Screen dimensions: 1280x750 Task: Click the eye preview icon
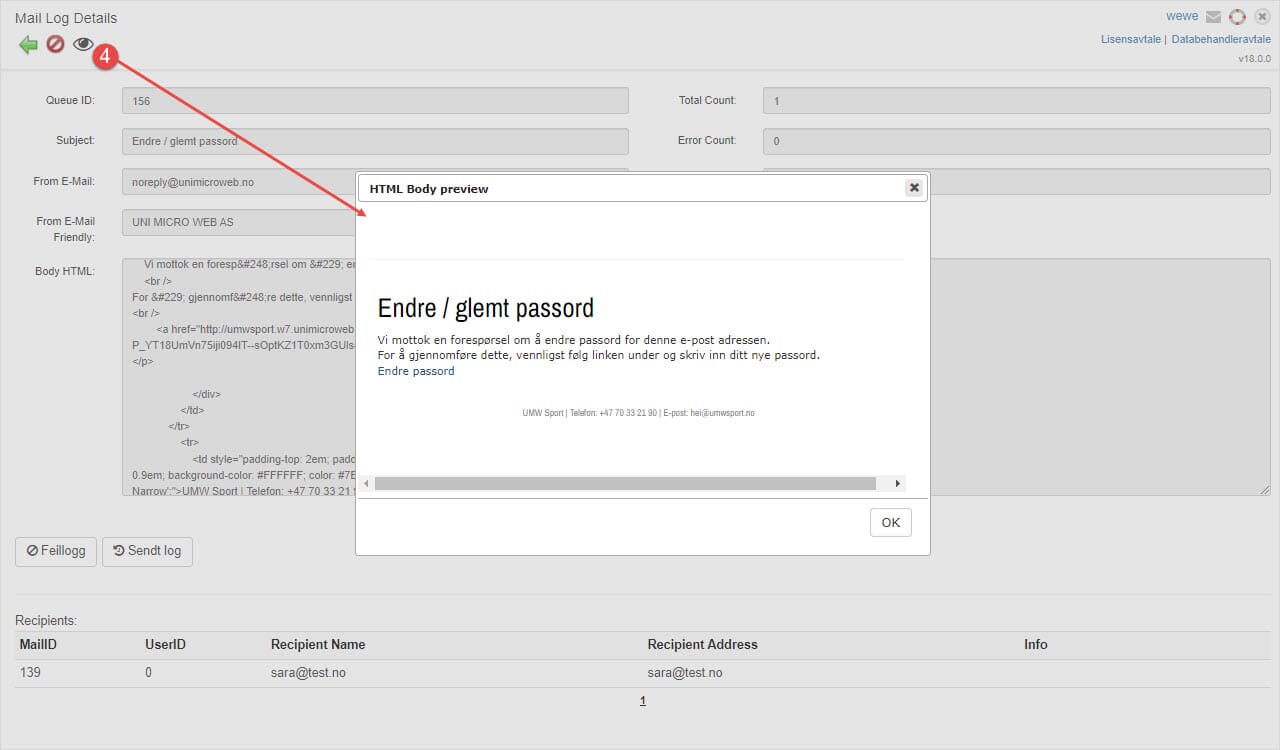point(83,44)
